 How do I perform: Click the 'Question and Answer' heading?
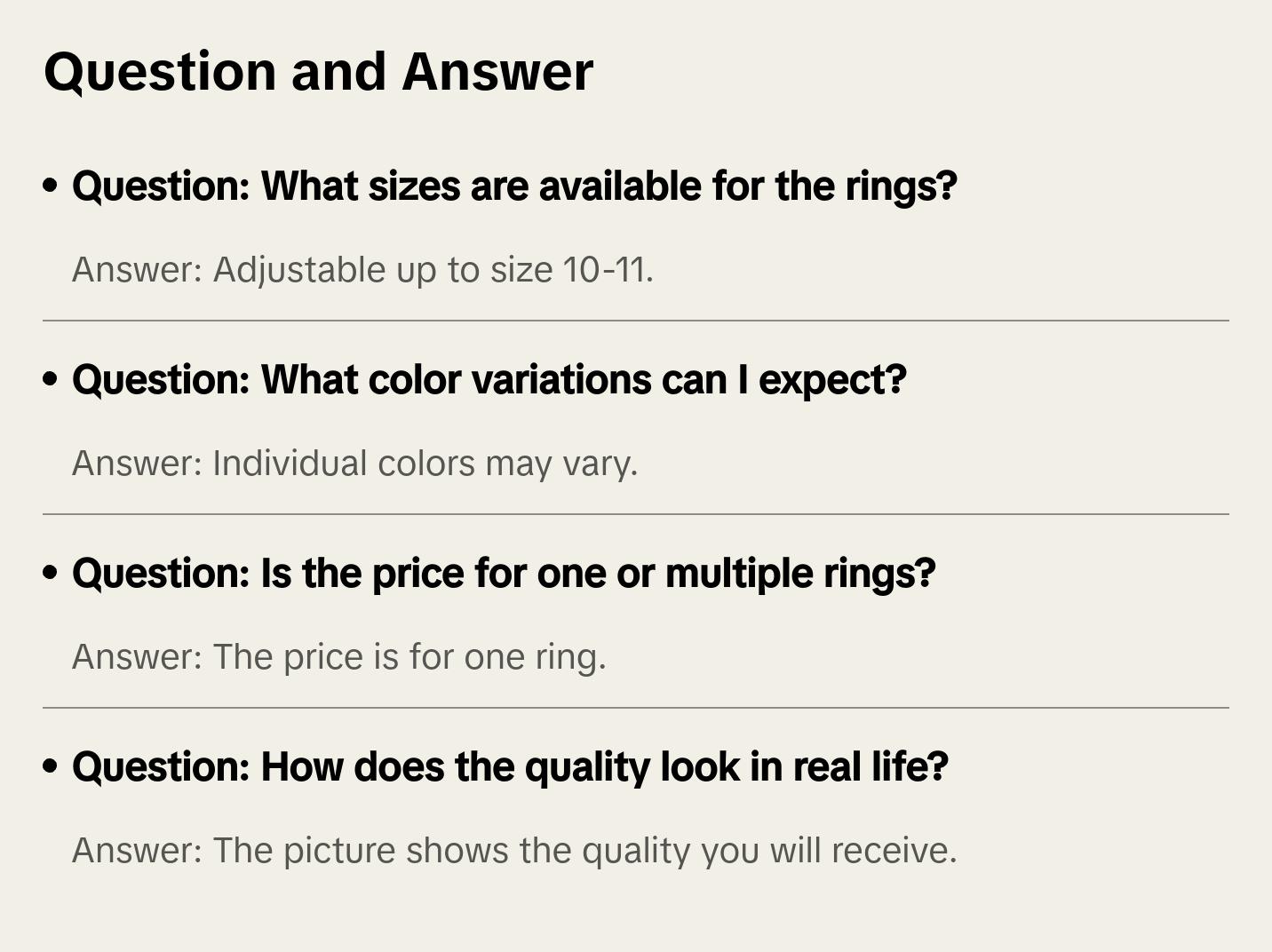(318, 71)
